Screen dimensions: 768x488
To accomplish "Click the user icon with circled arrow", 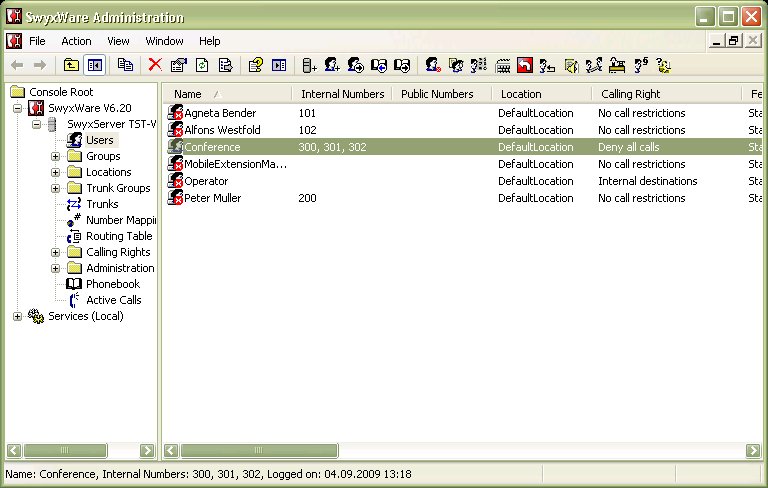I will point(356,65).
